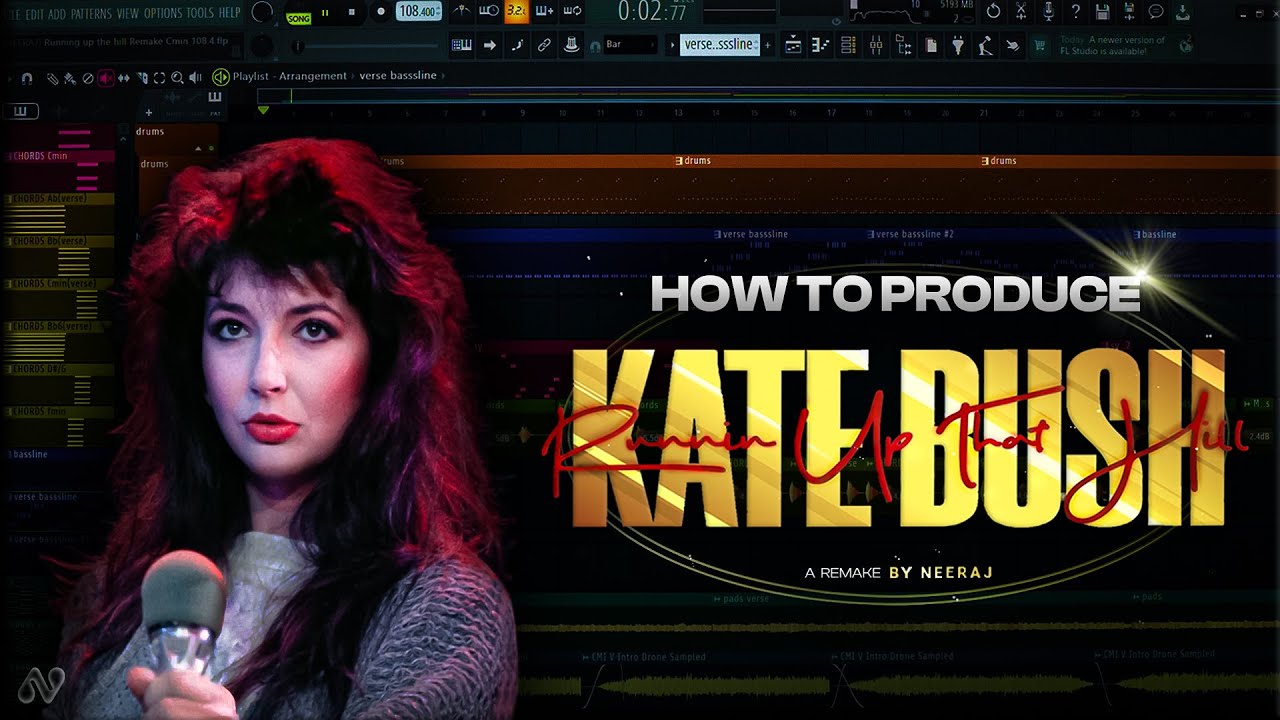Image resolution: width=1280 pixels, height=720 pixels.
Task: Toggle the playlist magnet snap icon
Action: (27, 77)
